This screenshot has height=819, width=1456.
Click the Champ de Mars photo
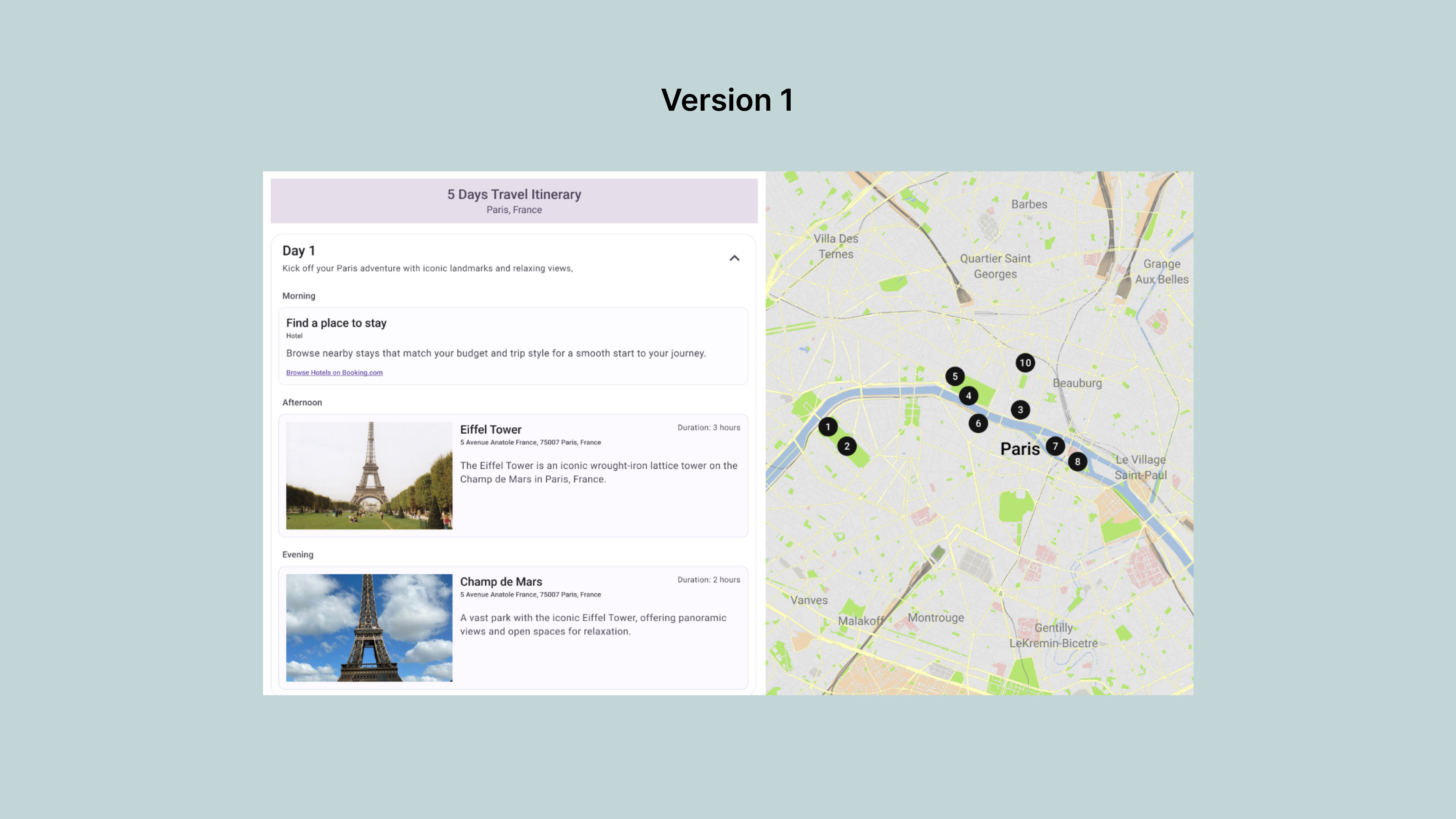coord(369,628)
